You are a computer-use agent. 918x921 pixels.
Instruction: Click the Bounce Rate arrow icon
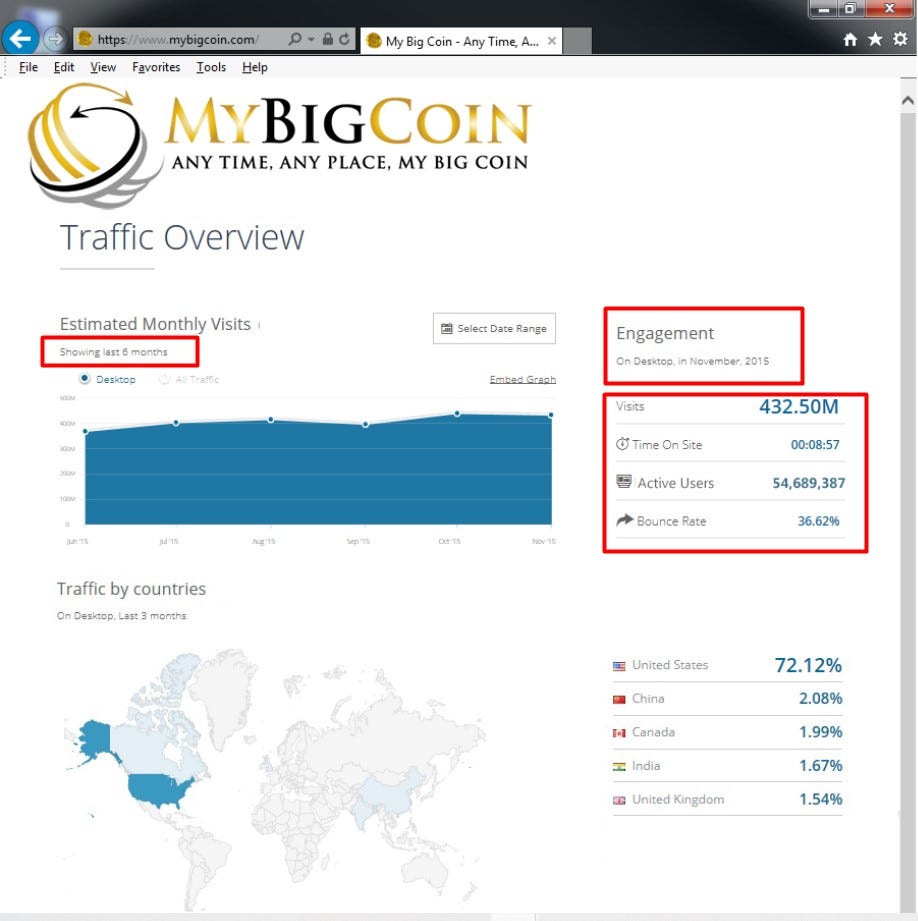(x=624, y=520)
